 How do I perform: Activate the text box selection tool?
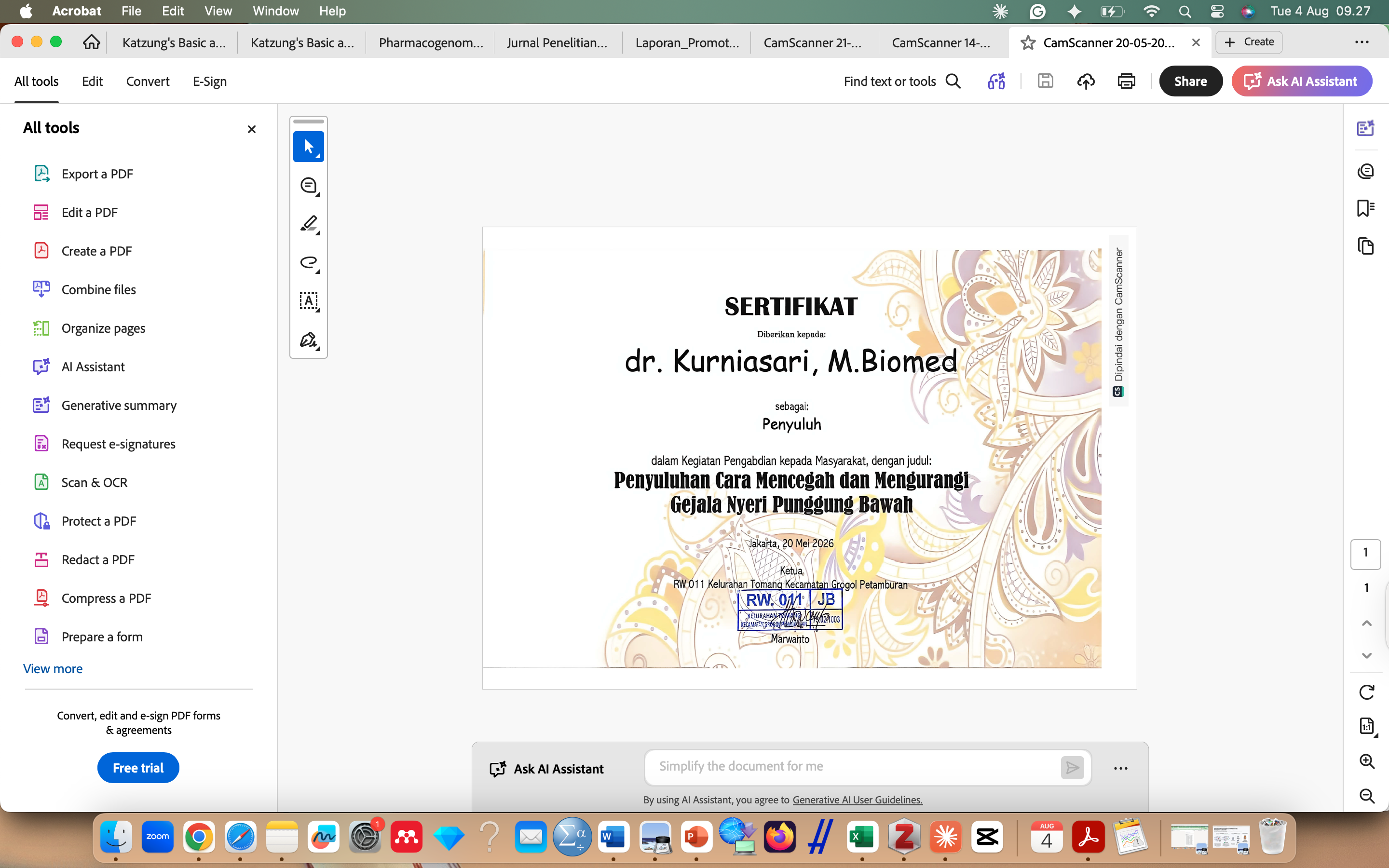[308, 301]
